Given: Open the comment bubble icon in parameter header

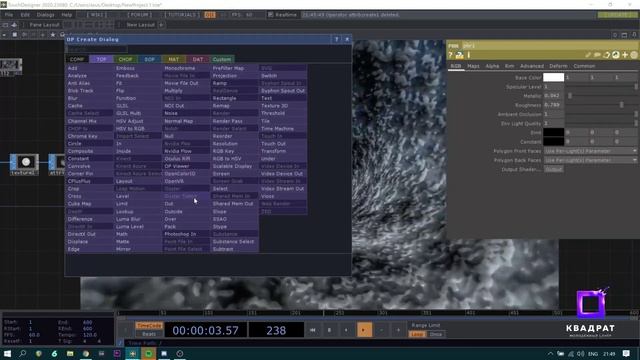Looking at the screenshot, I should click(x=597, y=55).
